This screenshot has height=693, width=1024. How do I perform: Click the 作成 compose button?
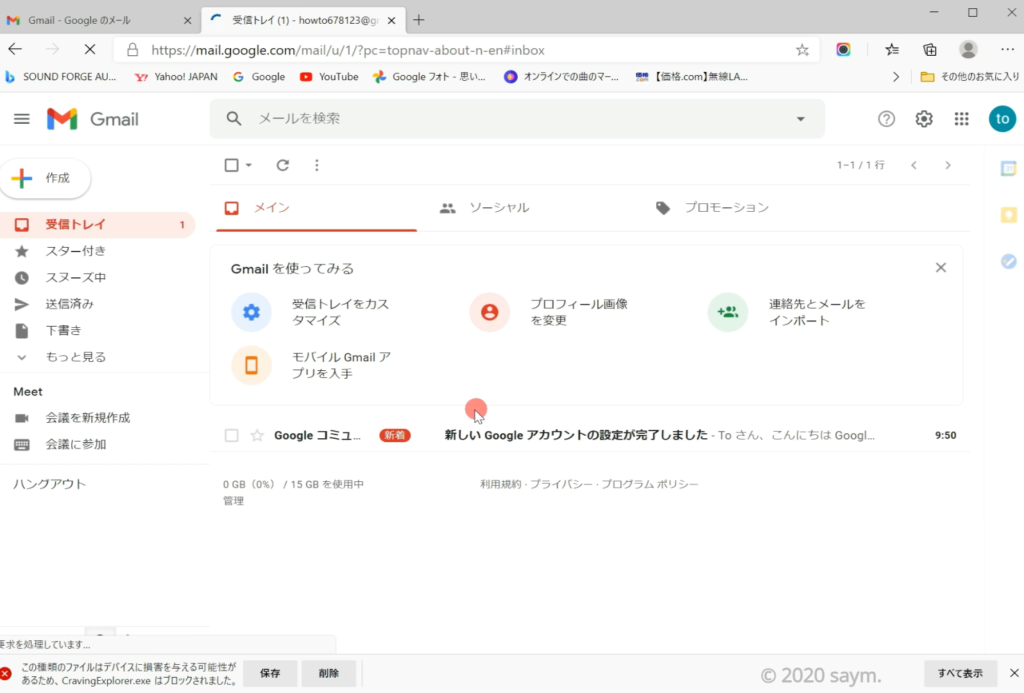pos(46,178)
